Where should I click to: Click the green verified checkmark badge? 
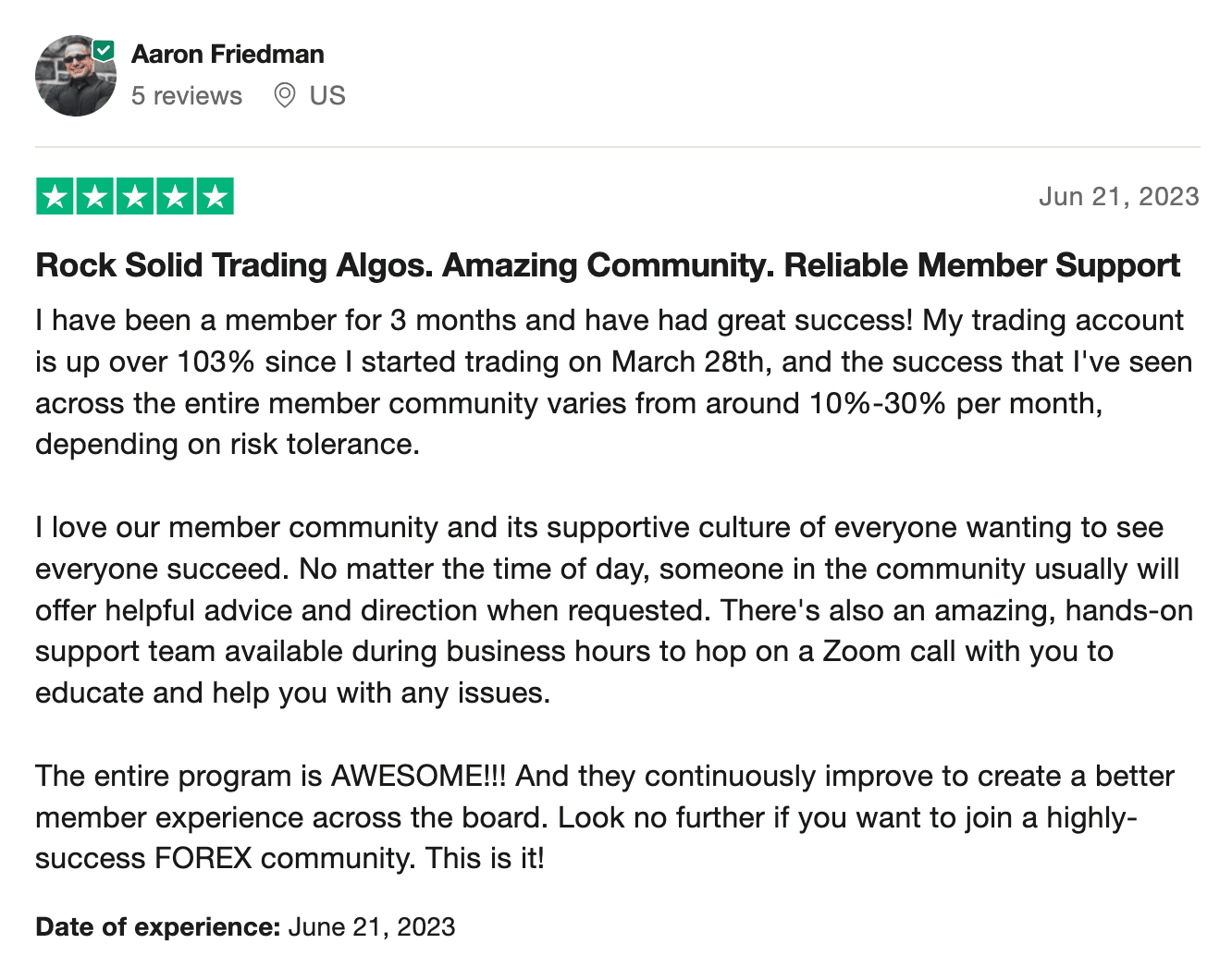tap(105, 50)
